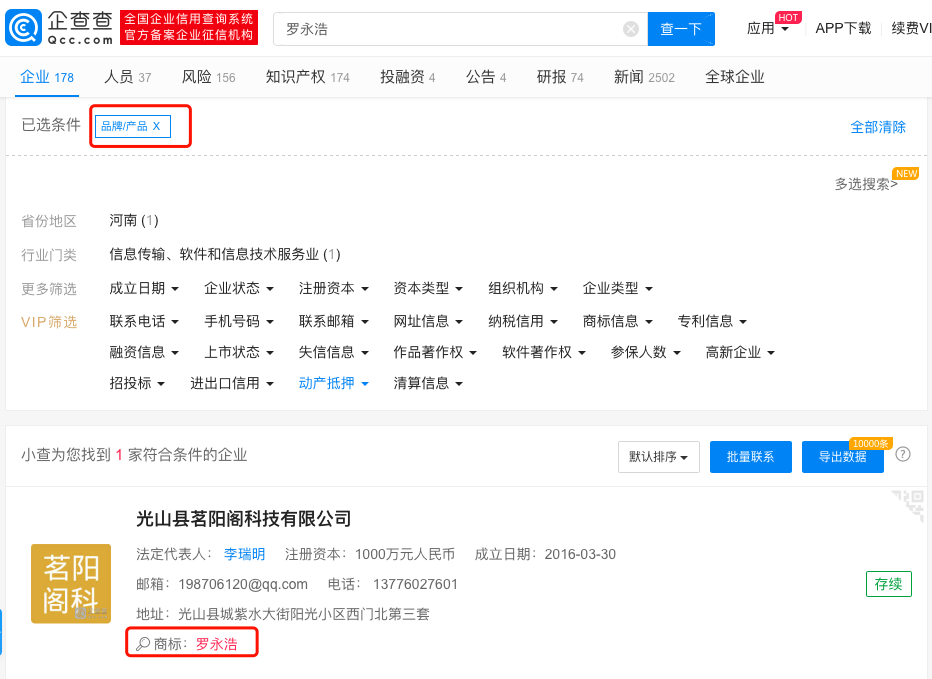
Task: Switch to the 研报 74 tab
Action: click(560, 77)
